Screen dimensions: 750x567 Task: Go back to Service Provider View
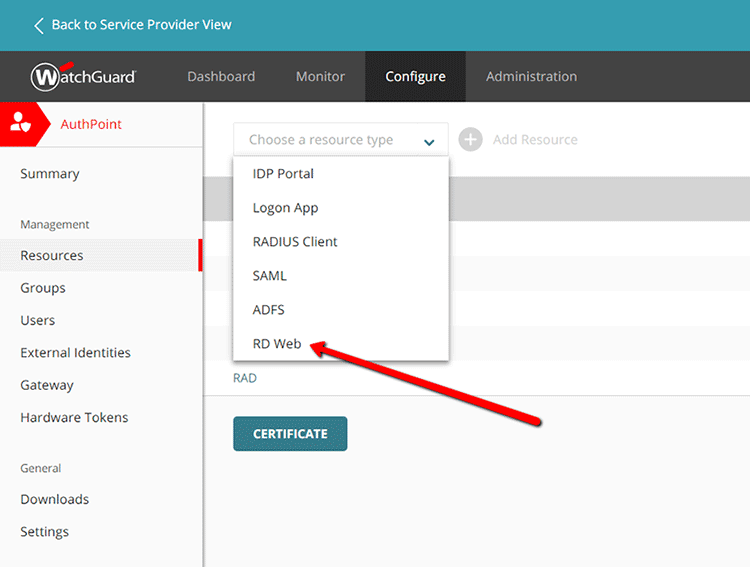pos(141,25)
